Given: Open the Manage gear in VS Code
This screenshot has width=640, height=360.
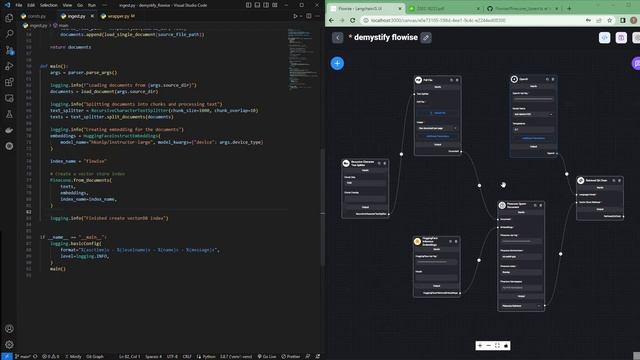Looking at the screenshot, I should pos(9,344).
